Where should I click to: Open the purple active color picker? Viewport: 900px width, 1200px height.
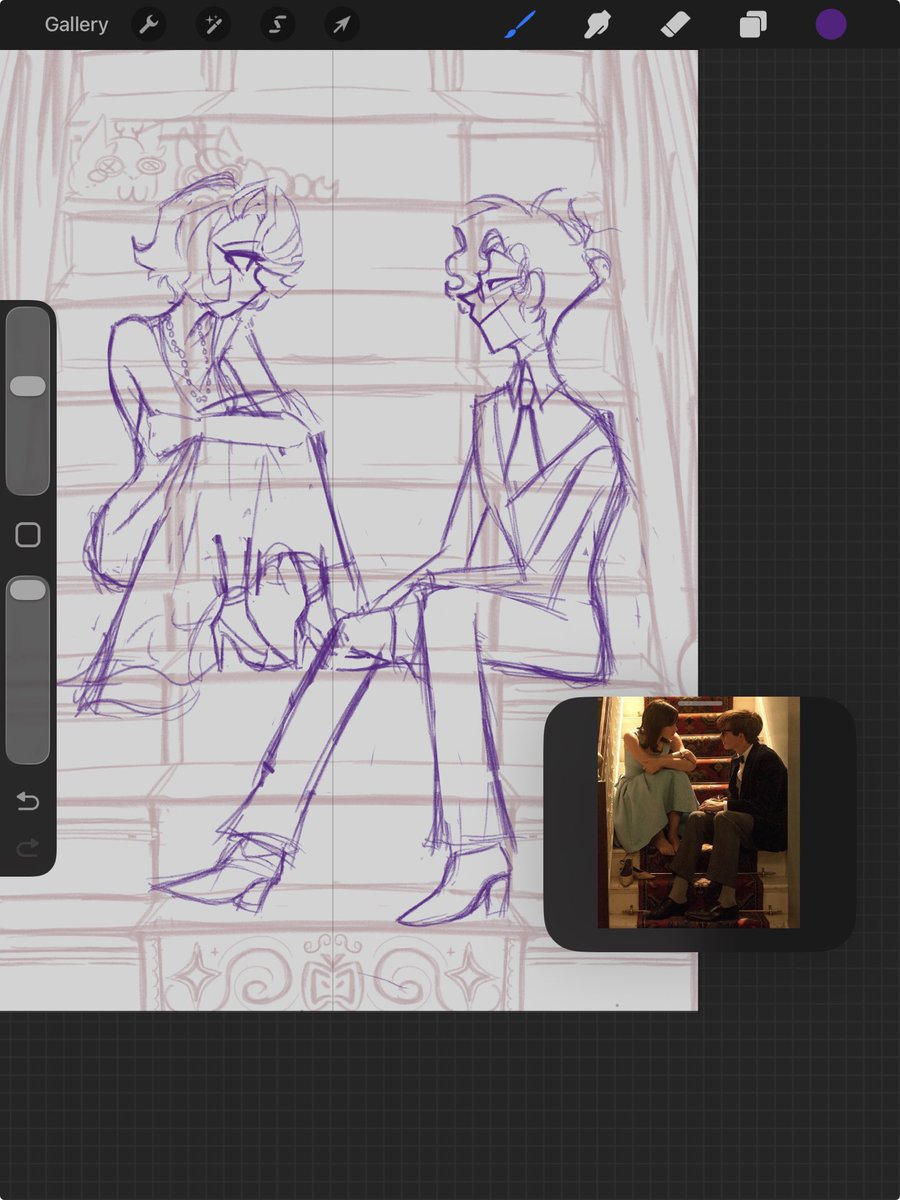tap(831, 24)
